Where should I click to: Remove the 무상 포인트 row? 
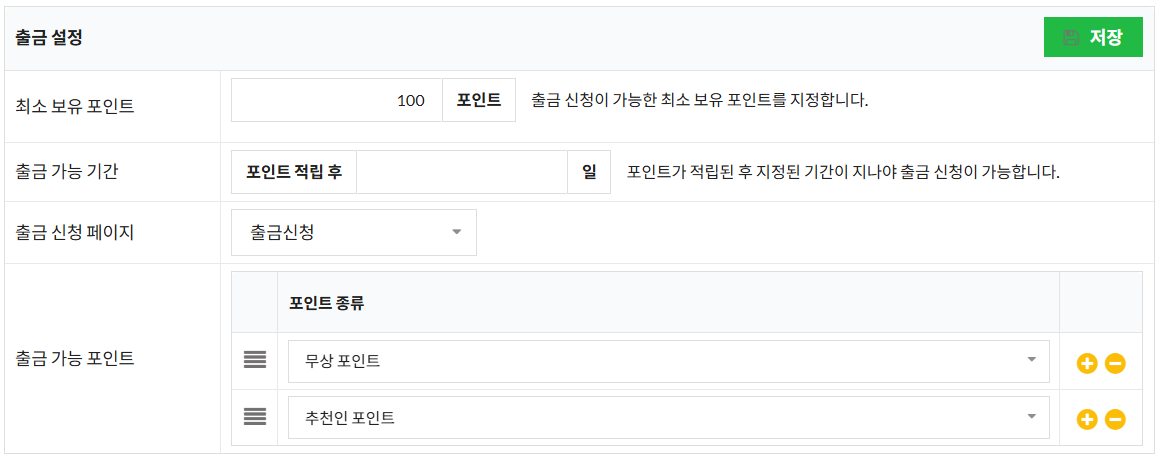(x=1115, y=364)
